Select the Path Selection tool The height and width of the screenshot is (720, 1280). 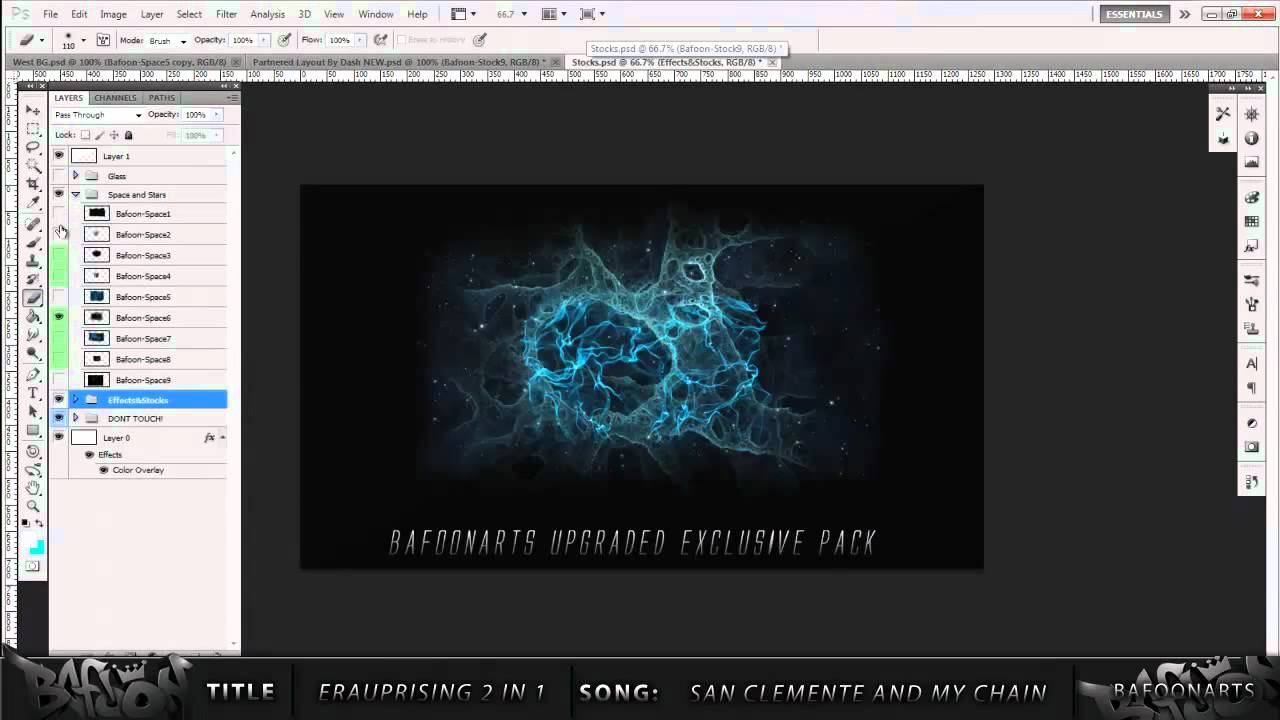33,412
